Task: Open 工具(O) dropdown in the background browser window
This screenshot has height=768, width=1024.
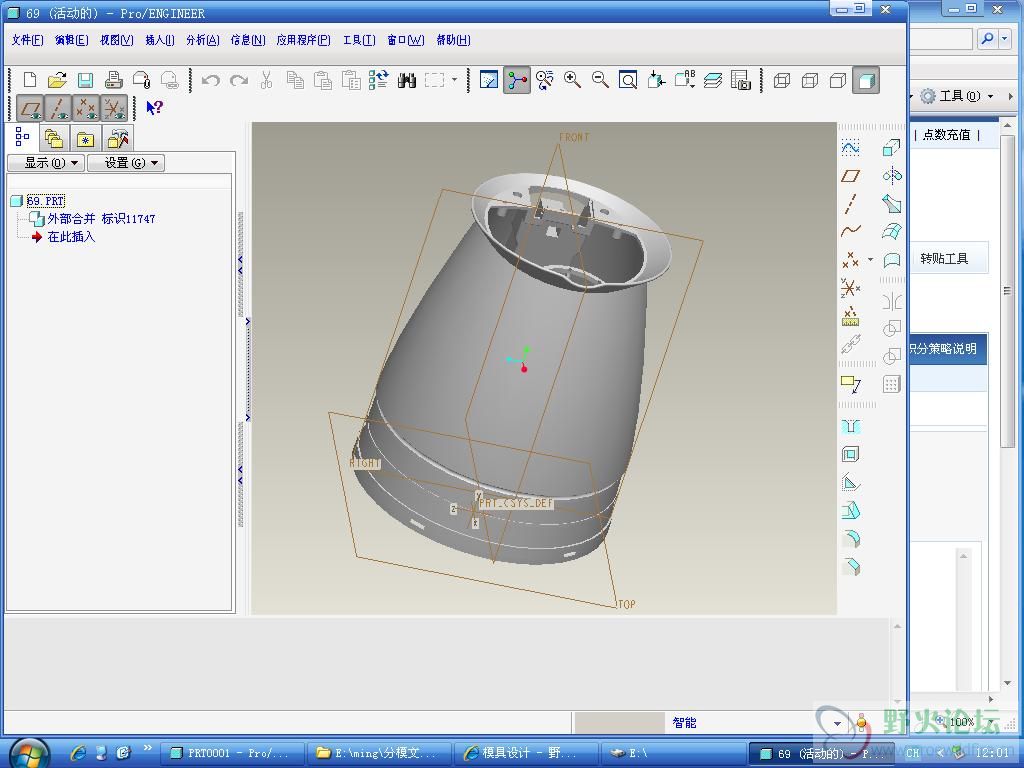Action: click(956, 96)
